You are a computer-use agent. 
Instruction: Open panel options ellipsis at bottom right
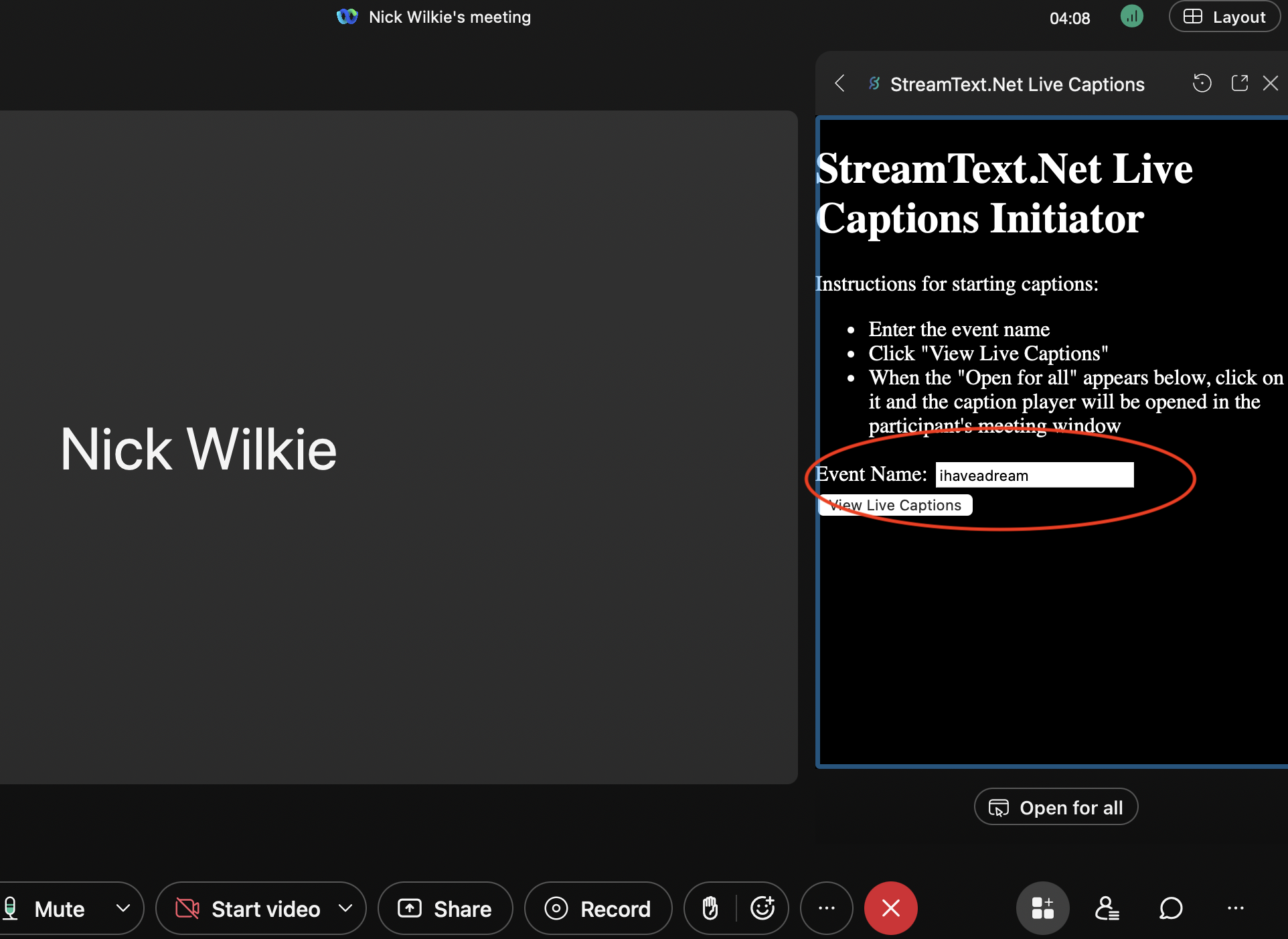coord(1235,909)
